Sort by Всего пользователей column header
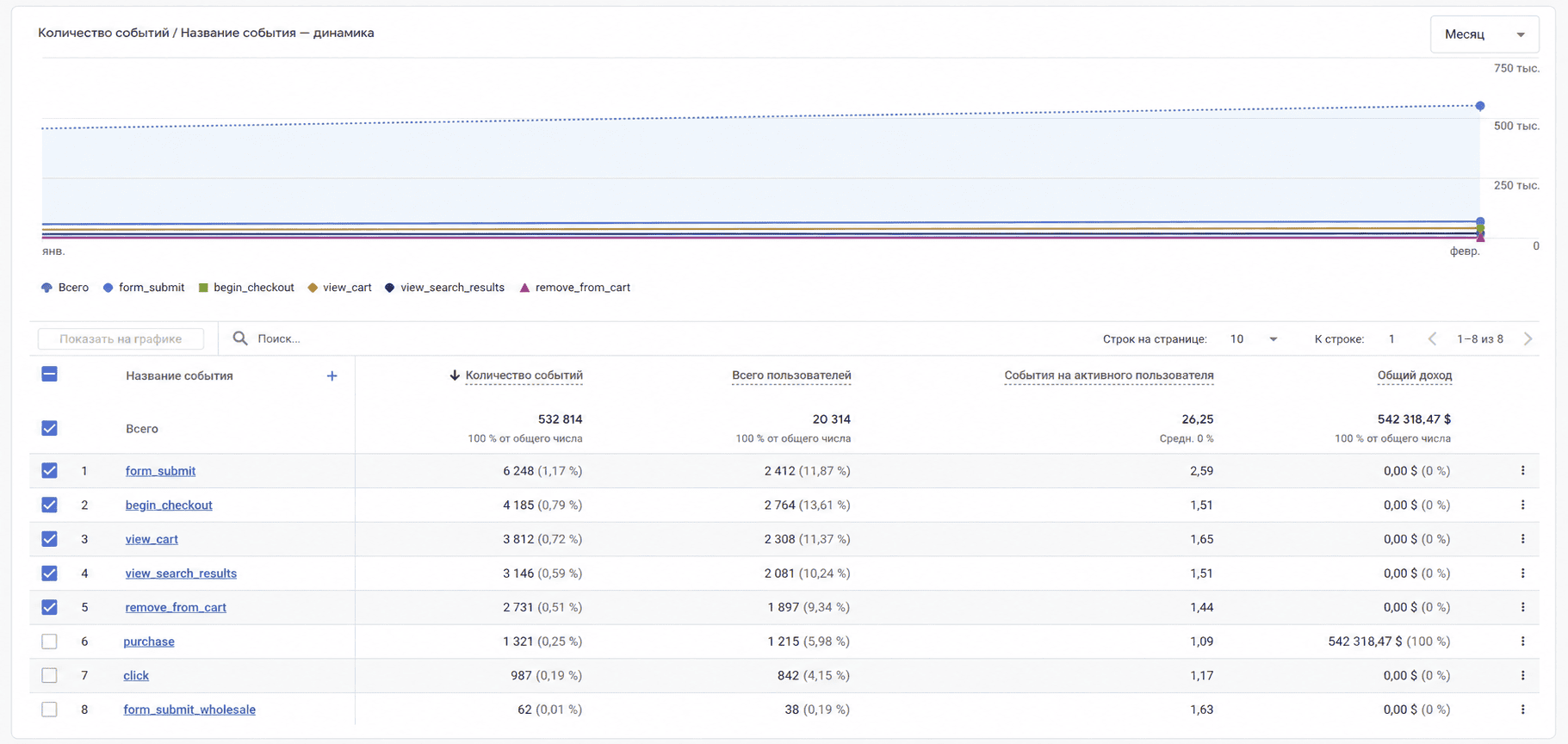The image size is (1568, 744). click(791, 375)
